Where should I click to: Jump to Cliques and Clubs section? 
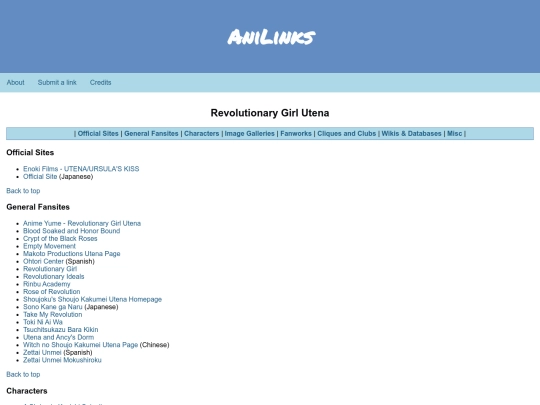coord(346,134)
